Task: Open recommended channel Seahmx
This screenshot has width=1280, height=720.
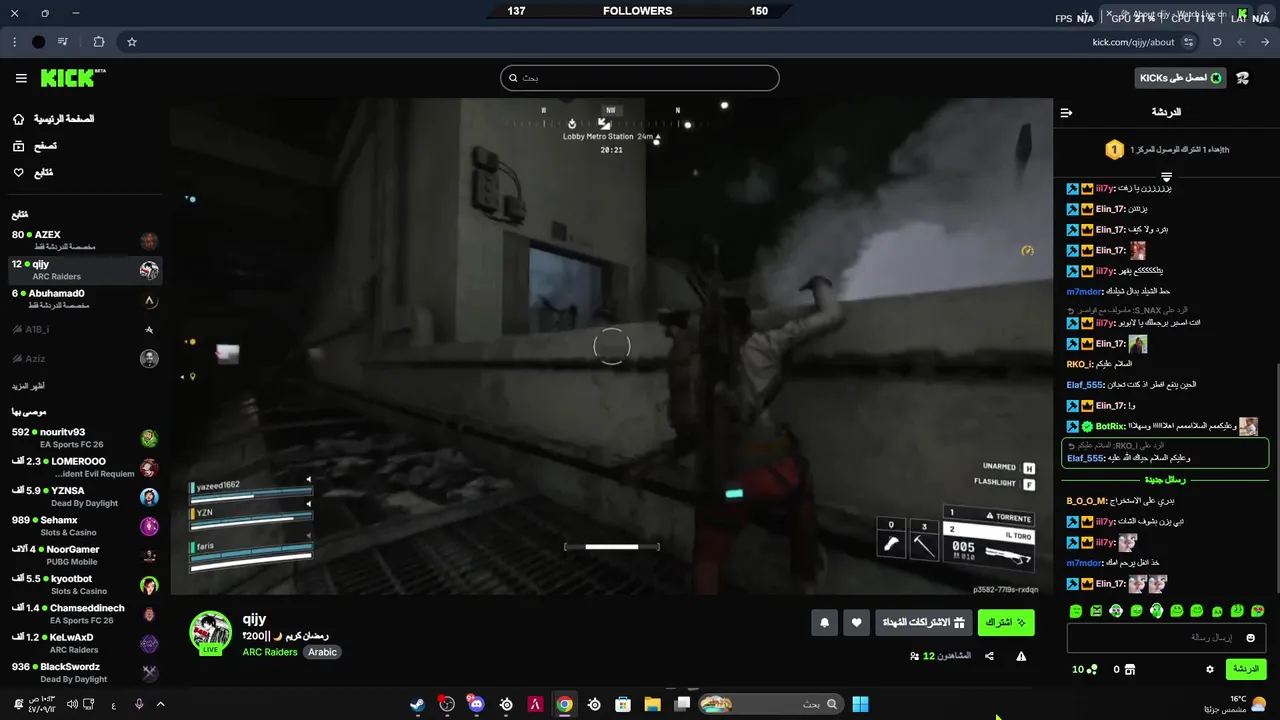Action: [x=85, y=526]
